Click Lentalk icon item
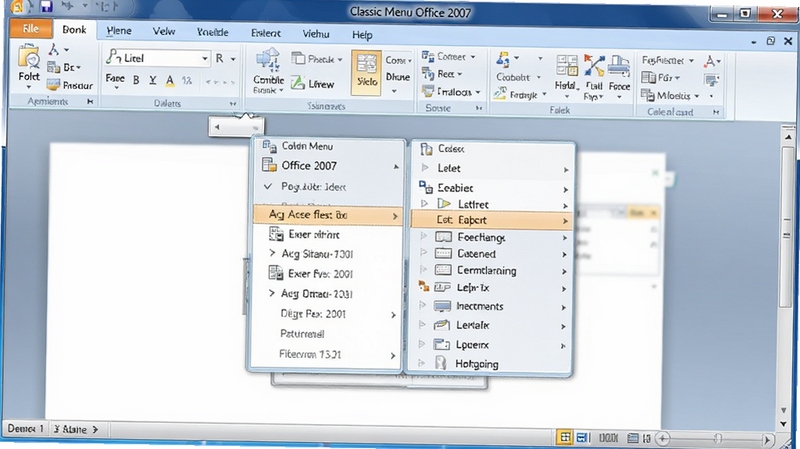 point(492,325)
